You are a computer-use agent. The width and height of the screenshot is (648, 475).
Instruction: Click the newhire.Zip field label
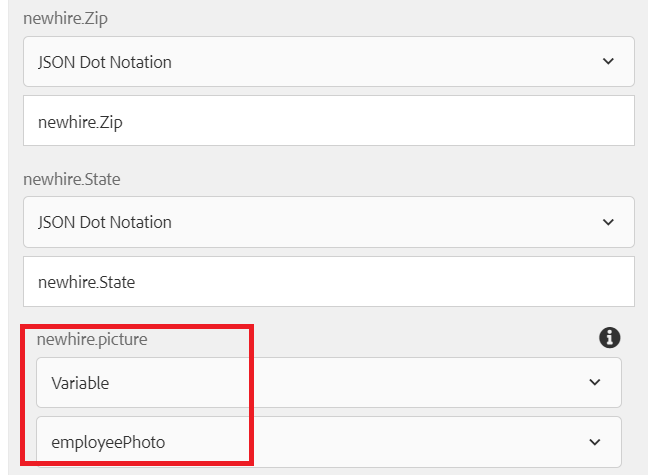[x=65, y=19]
